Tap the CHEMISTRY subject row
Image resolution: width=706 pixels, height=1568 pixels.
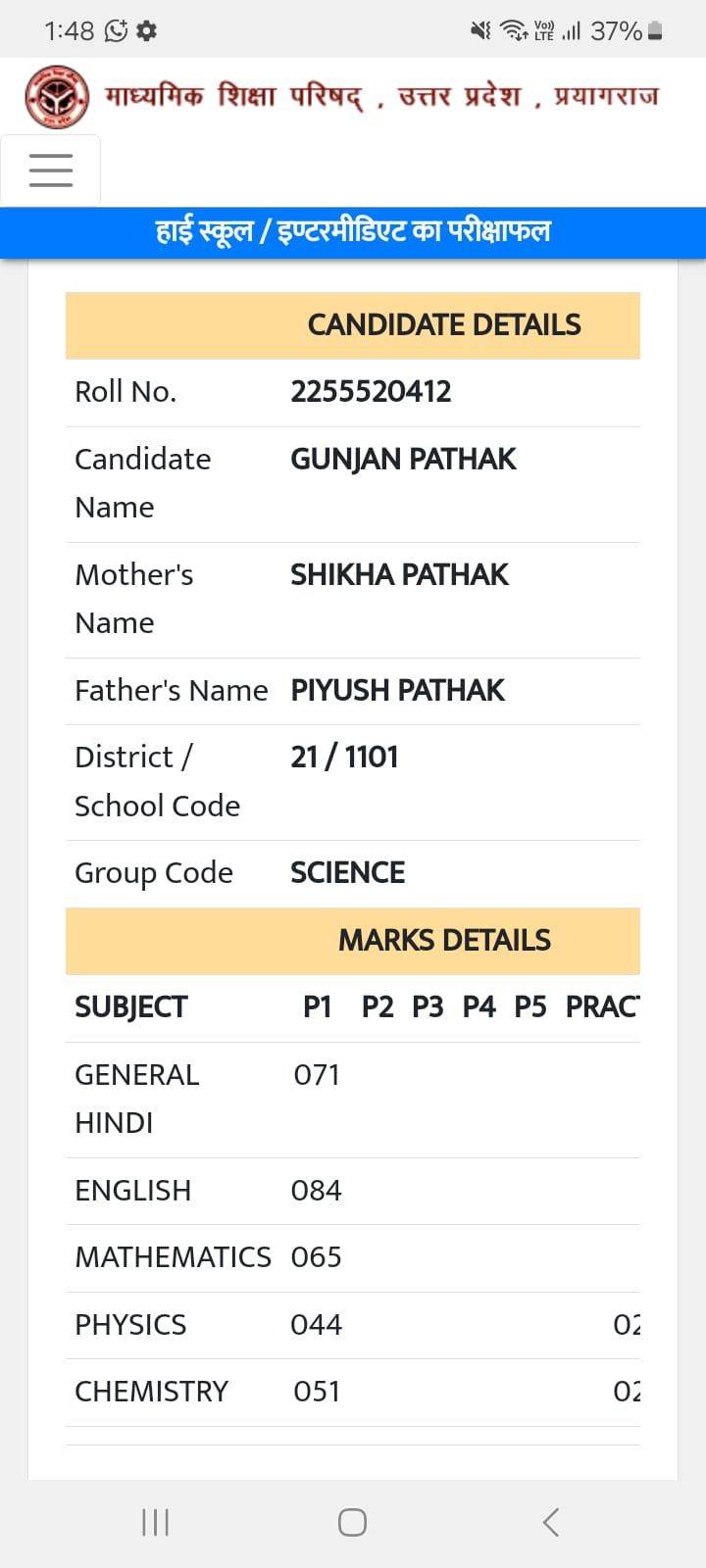click(x=353, y=1393)
